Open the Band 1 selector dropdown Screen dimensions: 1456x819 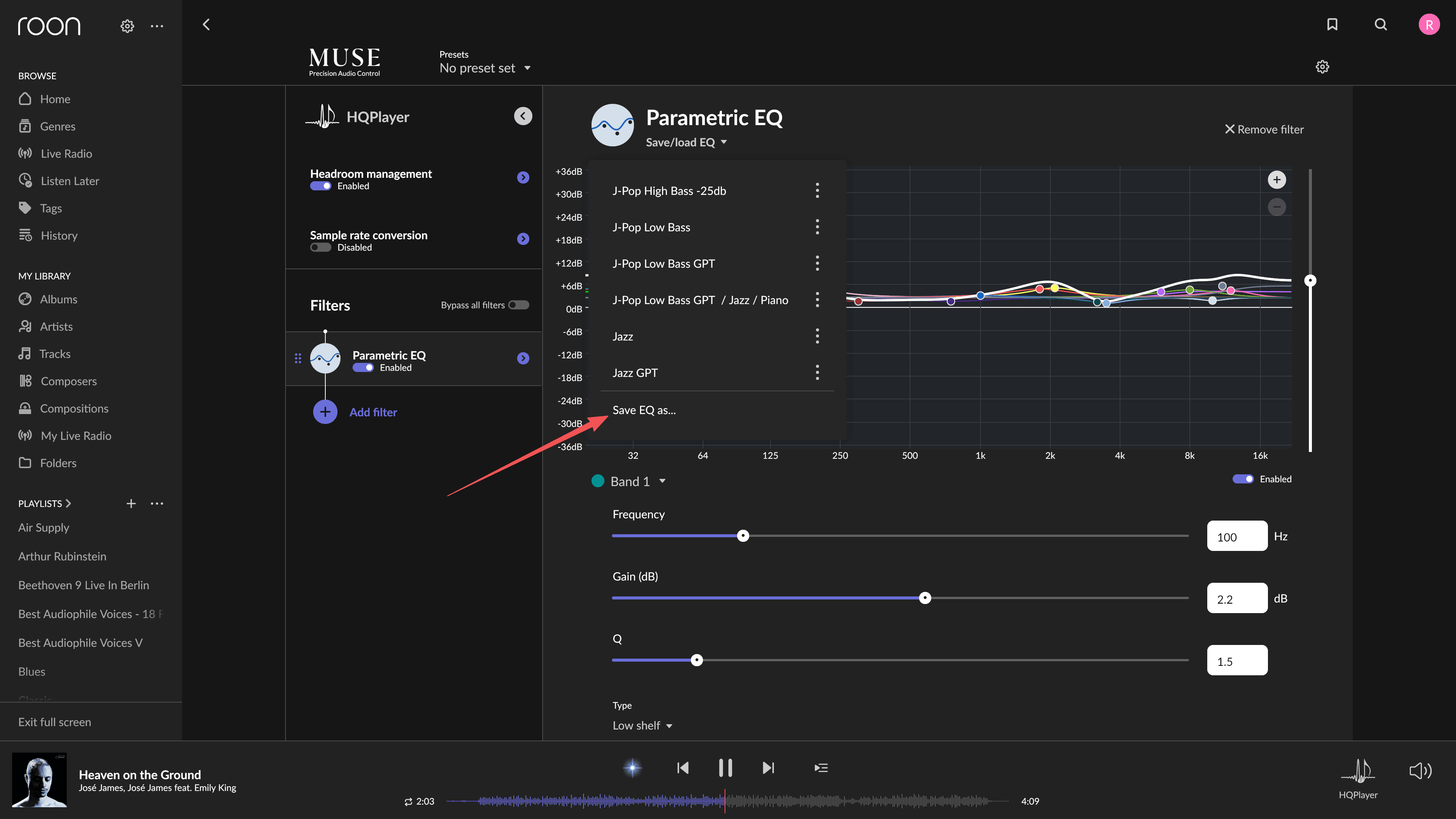click(x=637, y=481)
